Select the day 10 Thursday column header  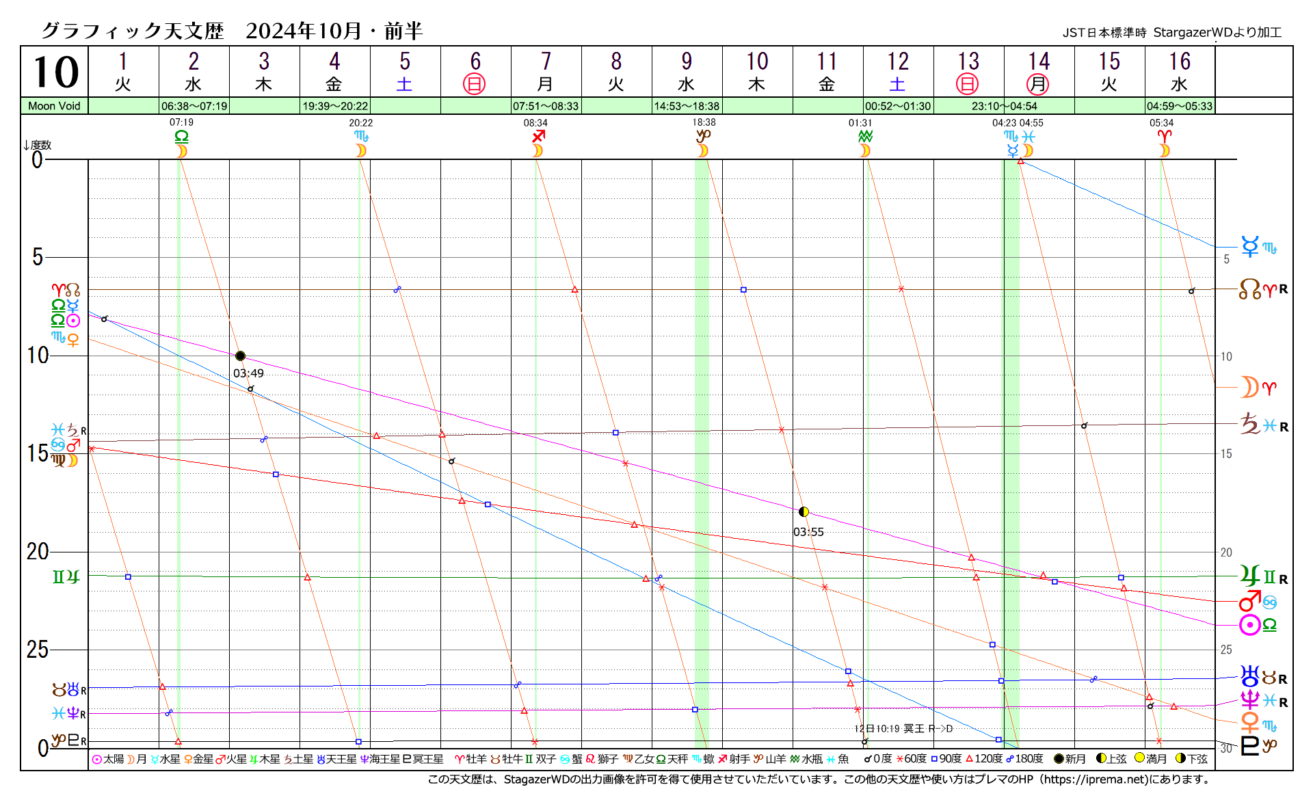(757, 71)
